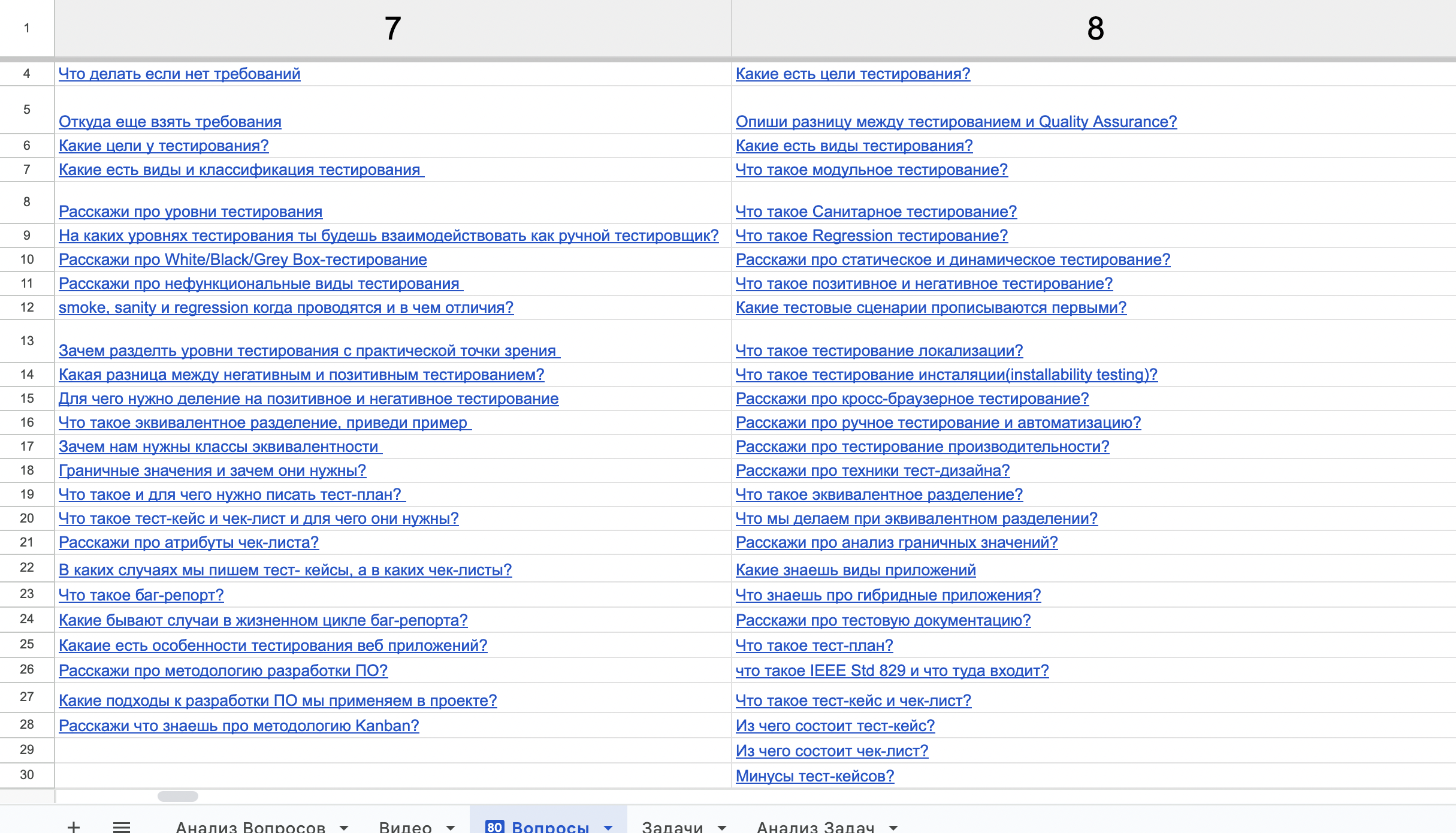Open the link Что такое баг-репорт?
The width and height of the screenshot is (1456, 833).
tap(141, 595)
